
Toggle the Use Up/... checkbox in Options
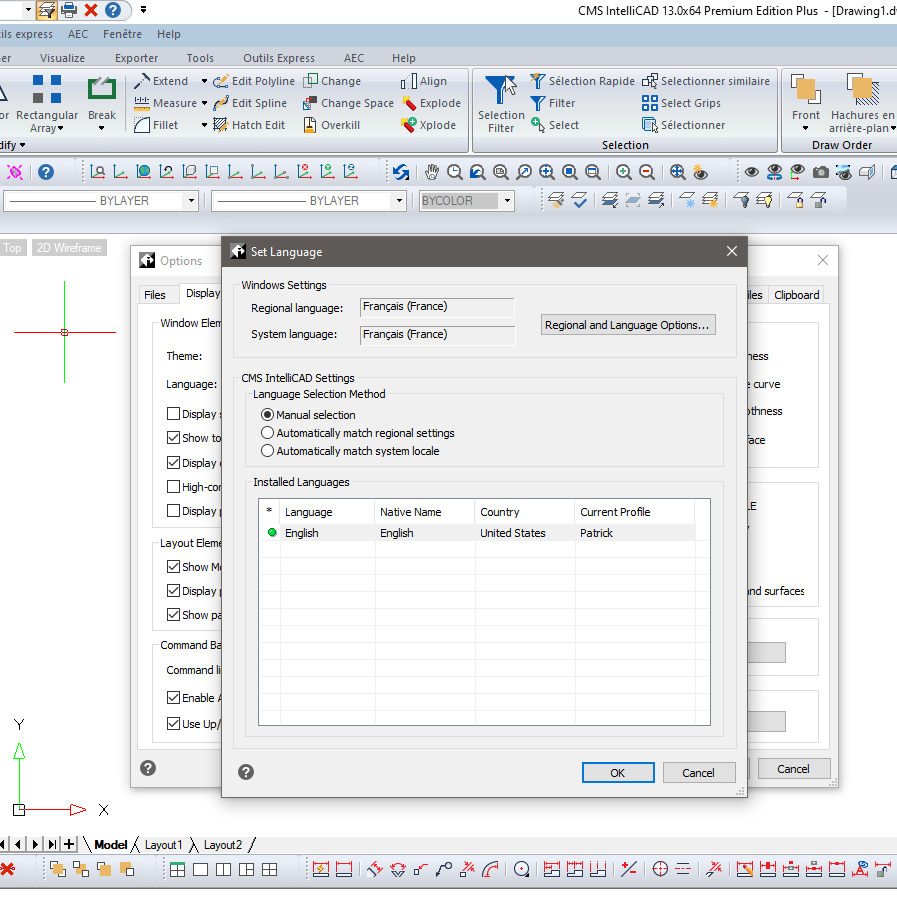click(x=173, y=723)
